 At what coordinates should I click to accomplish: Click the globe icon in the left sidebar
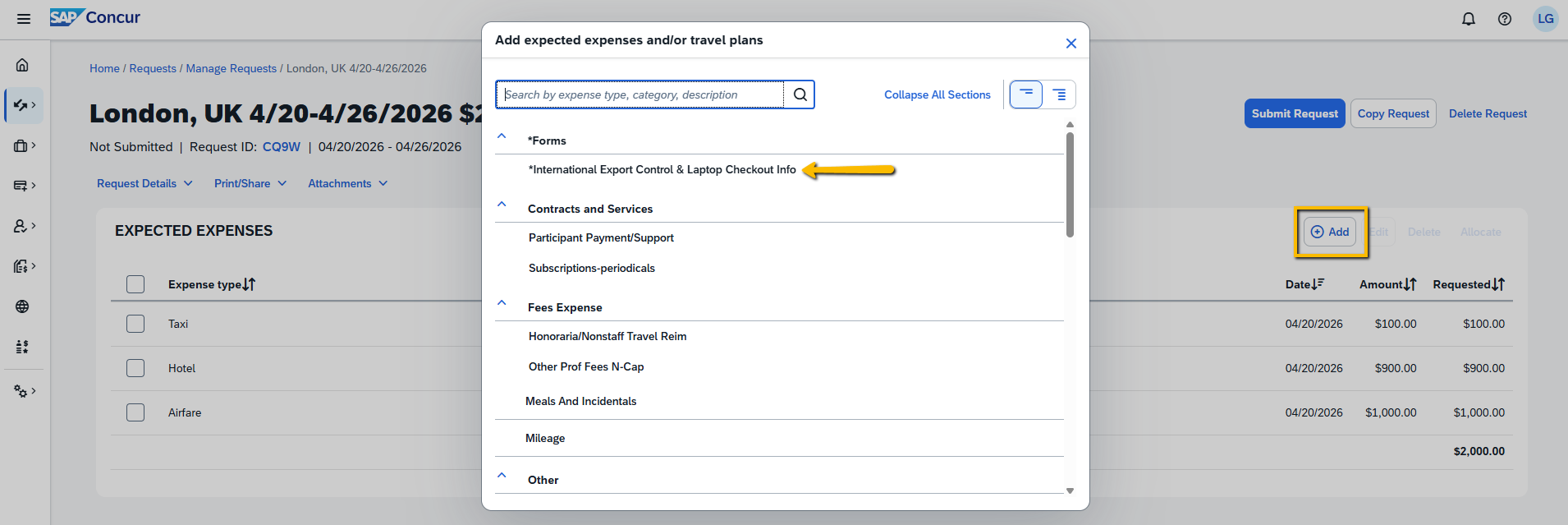[x=22, y=306]
